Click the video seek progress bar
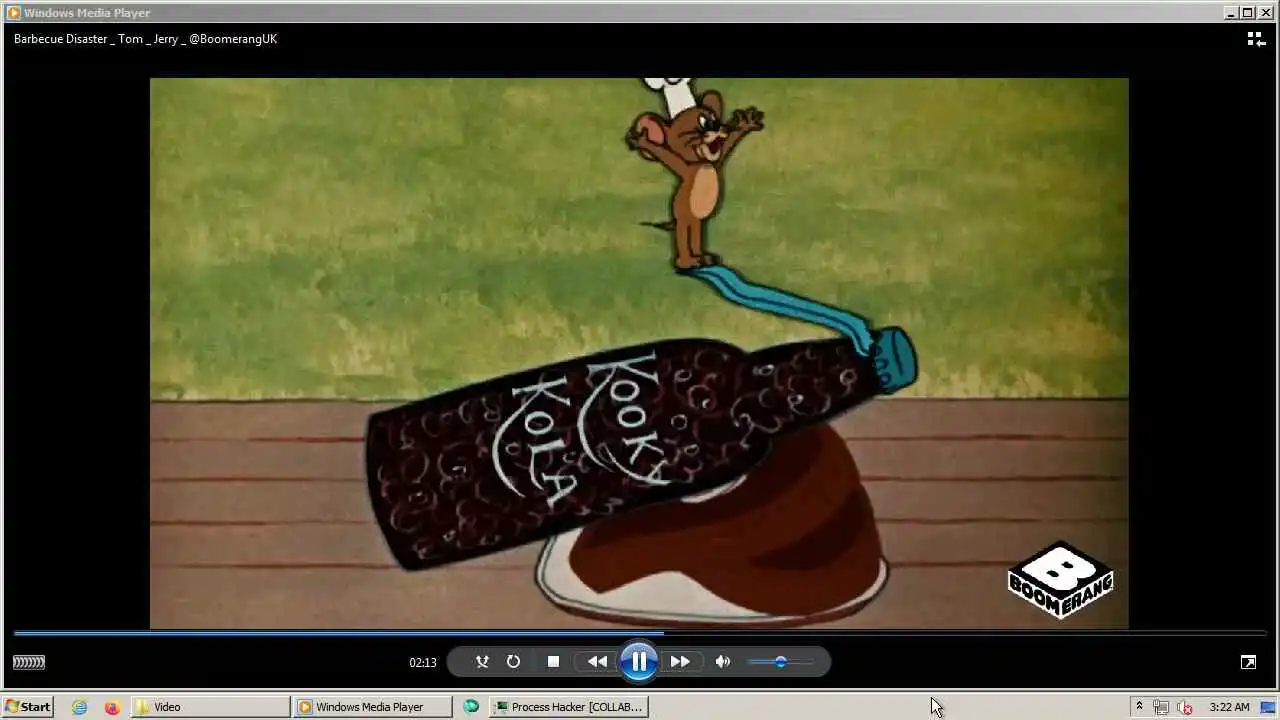 tap(640, 633)
